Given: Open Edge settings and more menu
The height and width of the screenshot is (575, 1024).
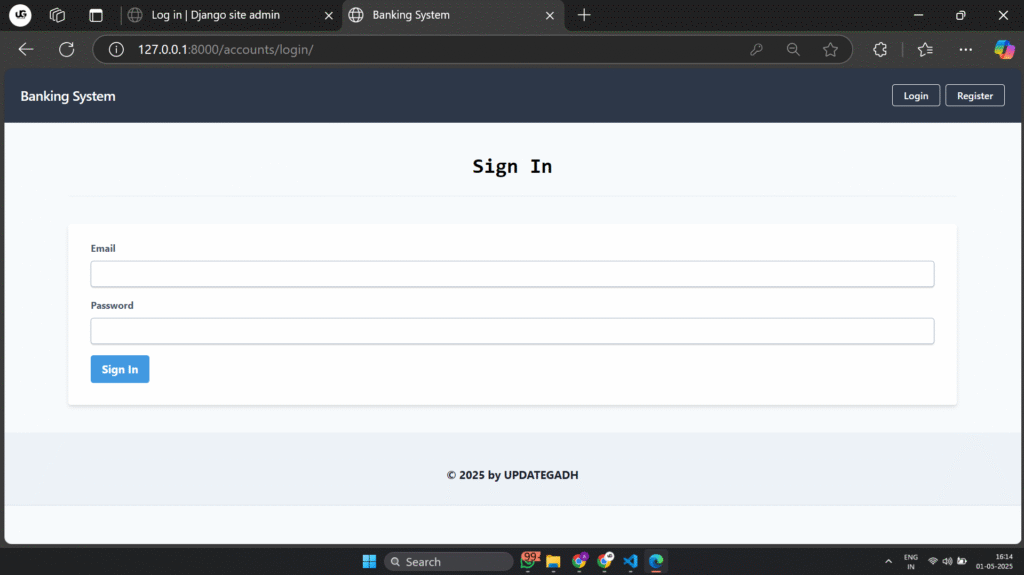Looking at the screenshot, I should tap(965, 50).
